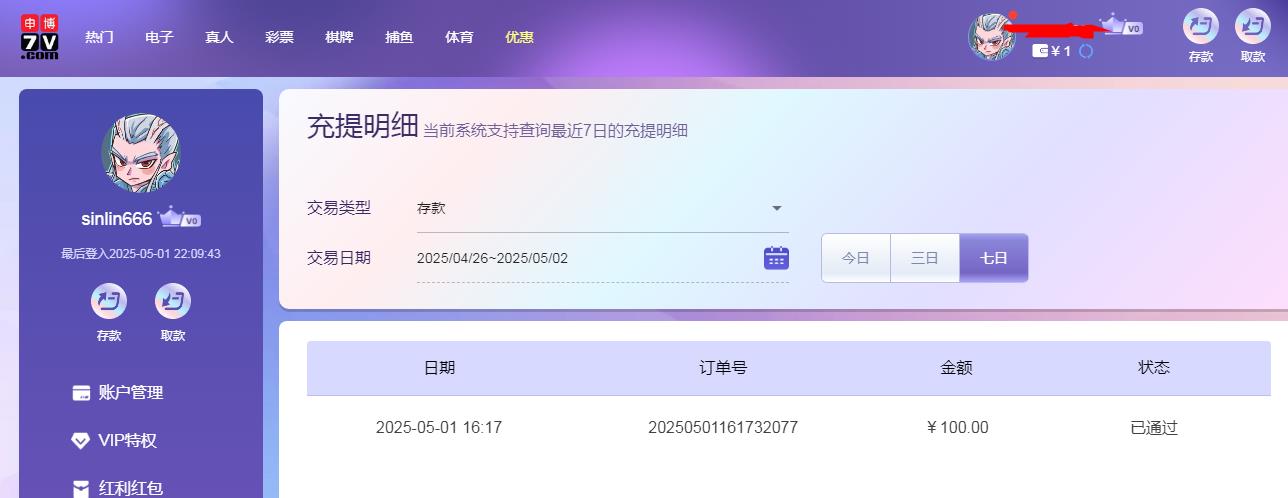Click the header user avatar

992,37
